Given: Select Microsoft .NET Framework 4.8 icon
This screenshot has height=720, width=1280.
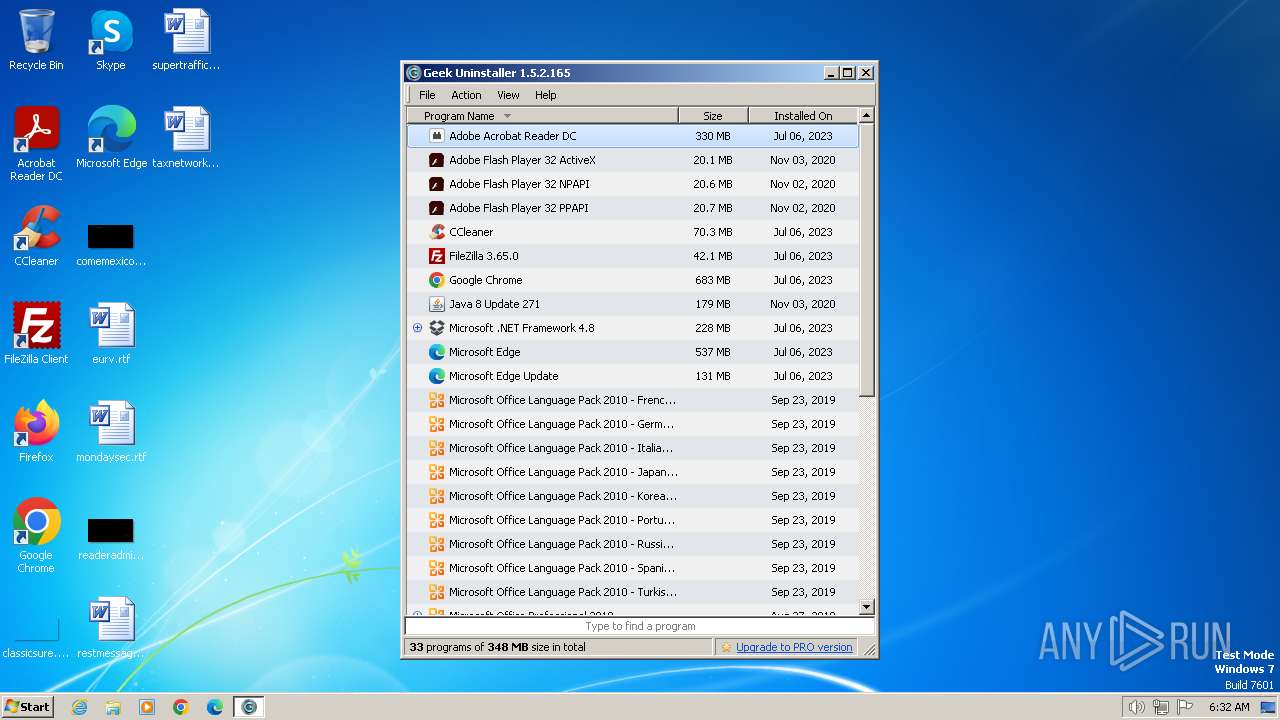Looking at the screenshot, I should click(x=436, y=328).
